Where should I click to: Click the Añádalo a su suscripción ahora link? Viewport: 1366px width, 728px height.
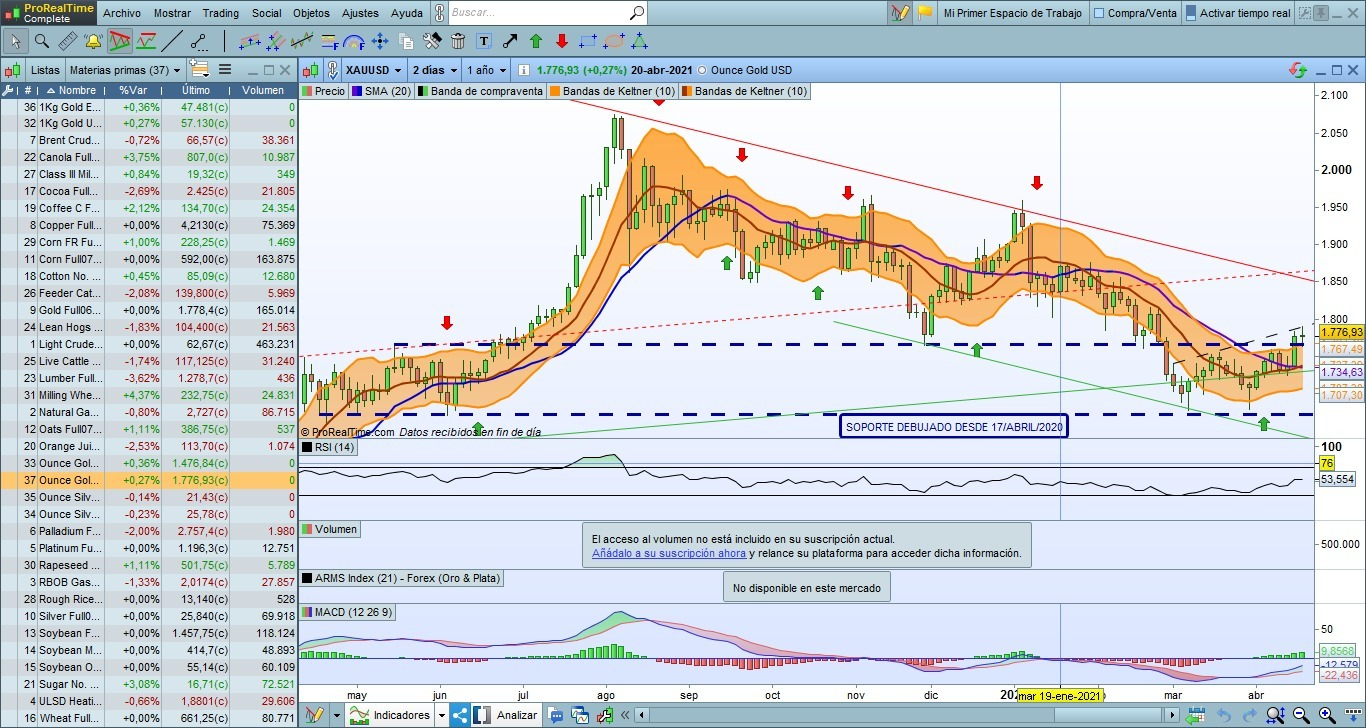668,553
